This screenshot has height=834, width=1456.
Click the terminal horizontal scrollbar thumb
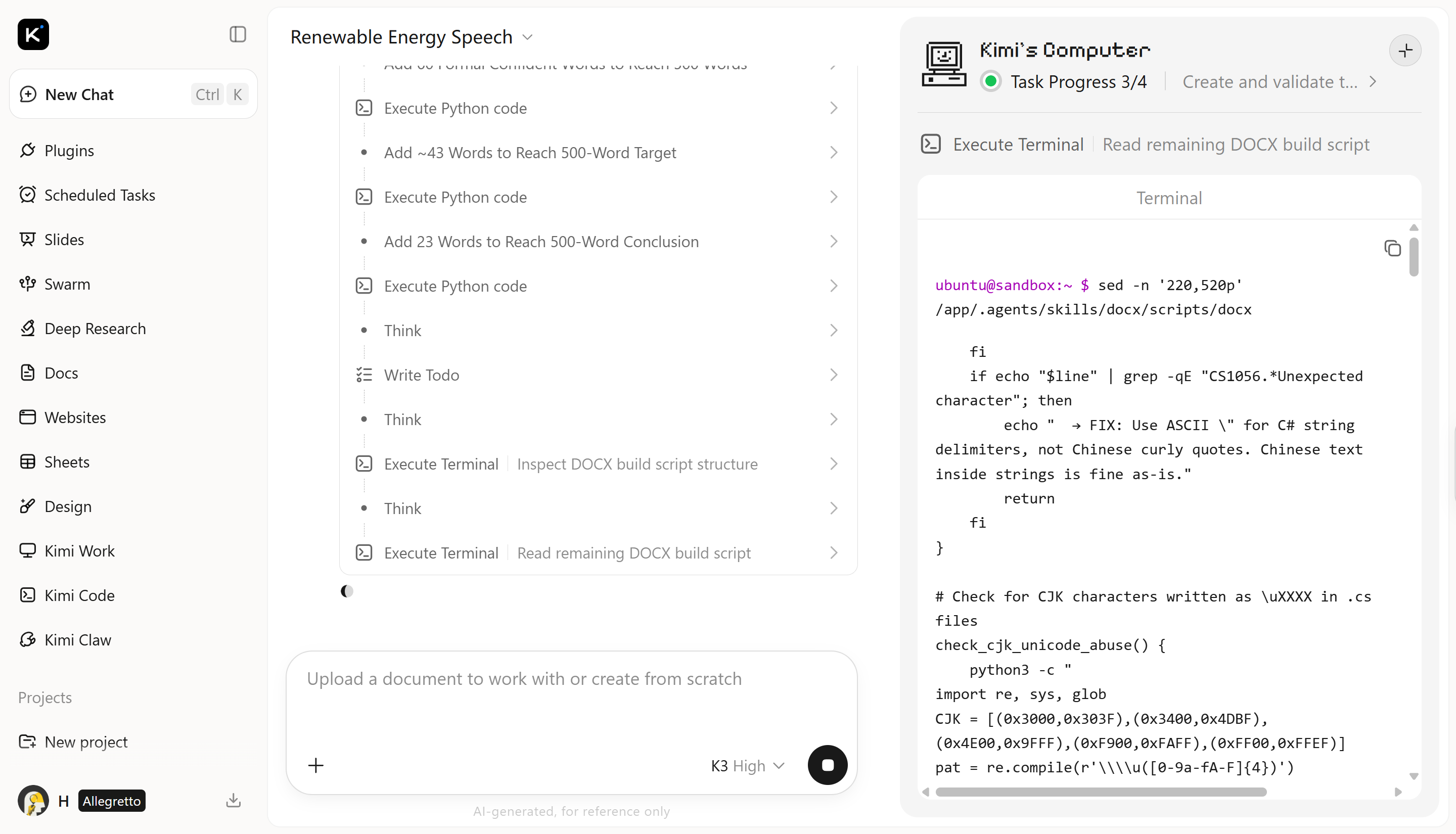click(1101, 792)
